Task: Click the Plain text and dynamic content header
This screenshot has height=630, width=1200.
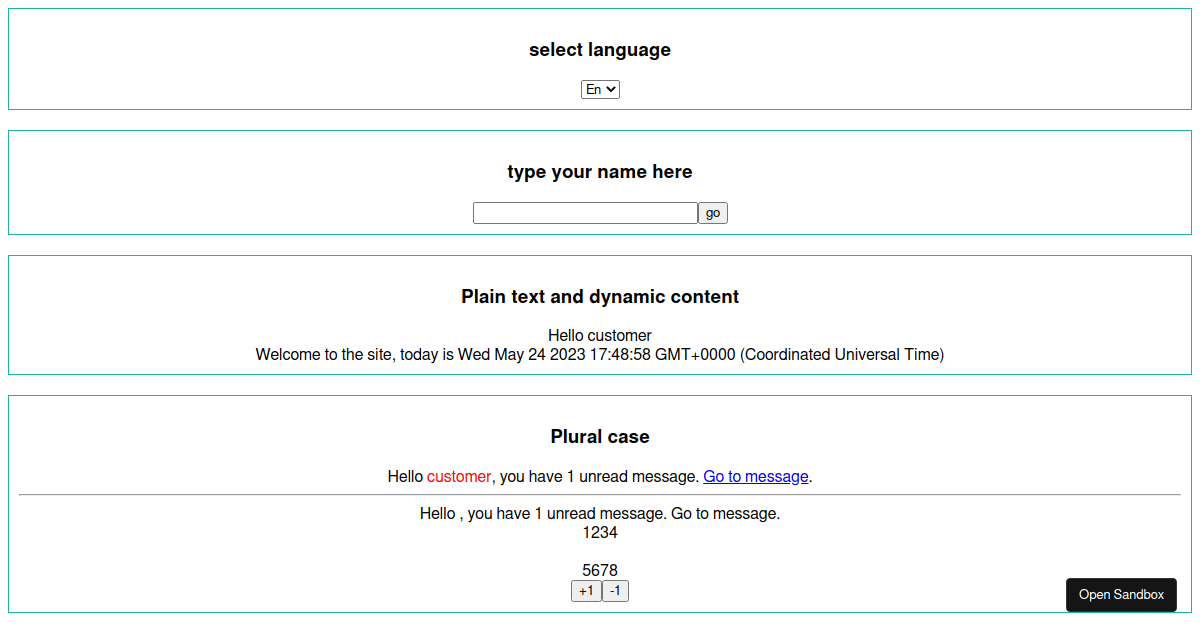Action: [600, 296]
